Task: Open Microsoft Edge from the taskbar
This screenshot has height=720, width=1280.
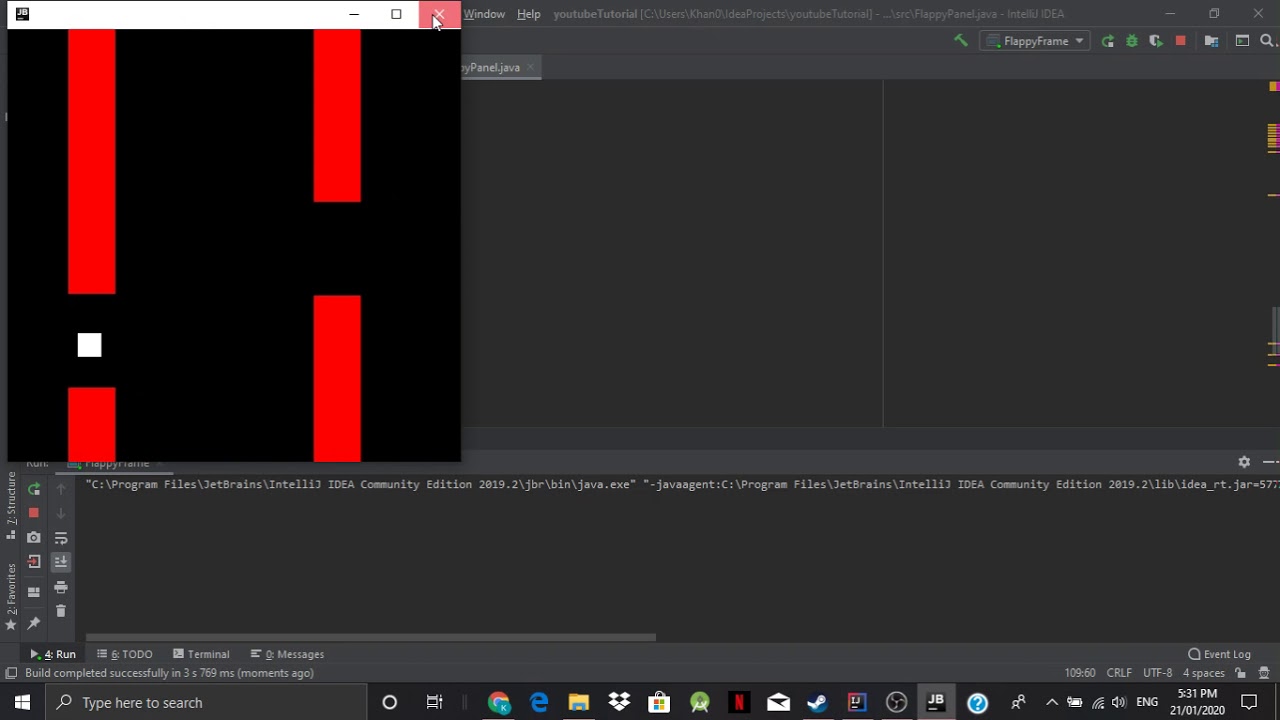Action: coord(539,702)
